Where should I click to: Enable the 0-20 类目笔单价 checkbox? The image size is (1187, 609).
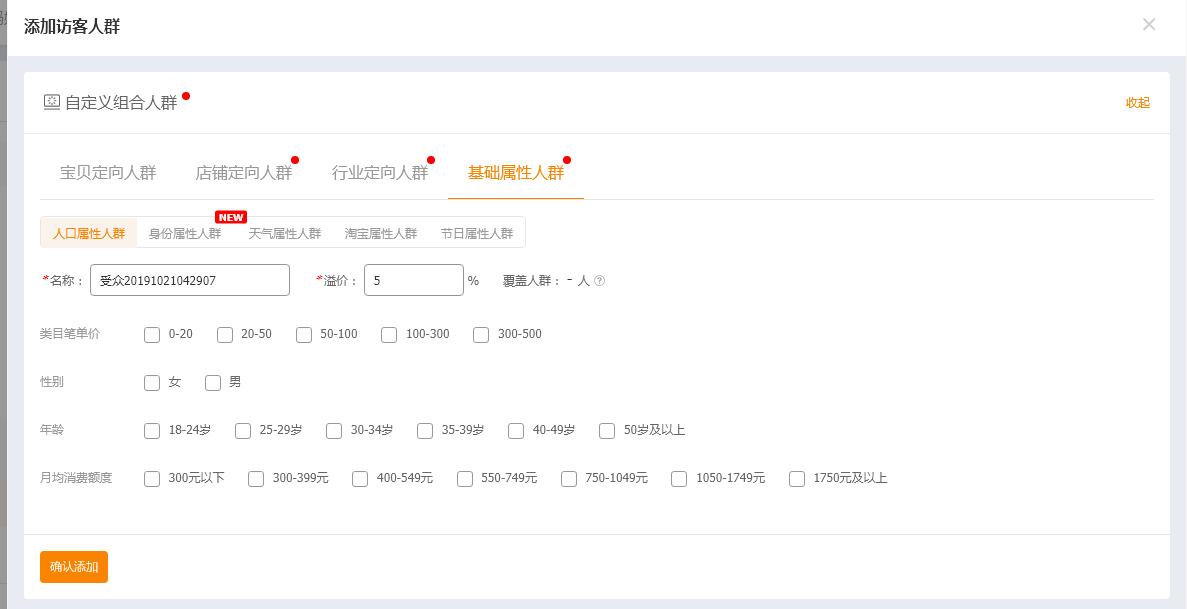click(152, 335)
